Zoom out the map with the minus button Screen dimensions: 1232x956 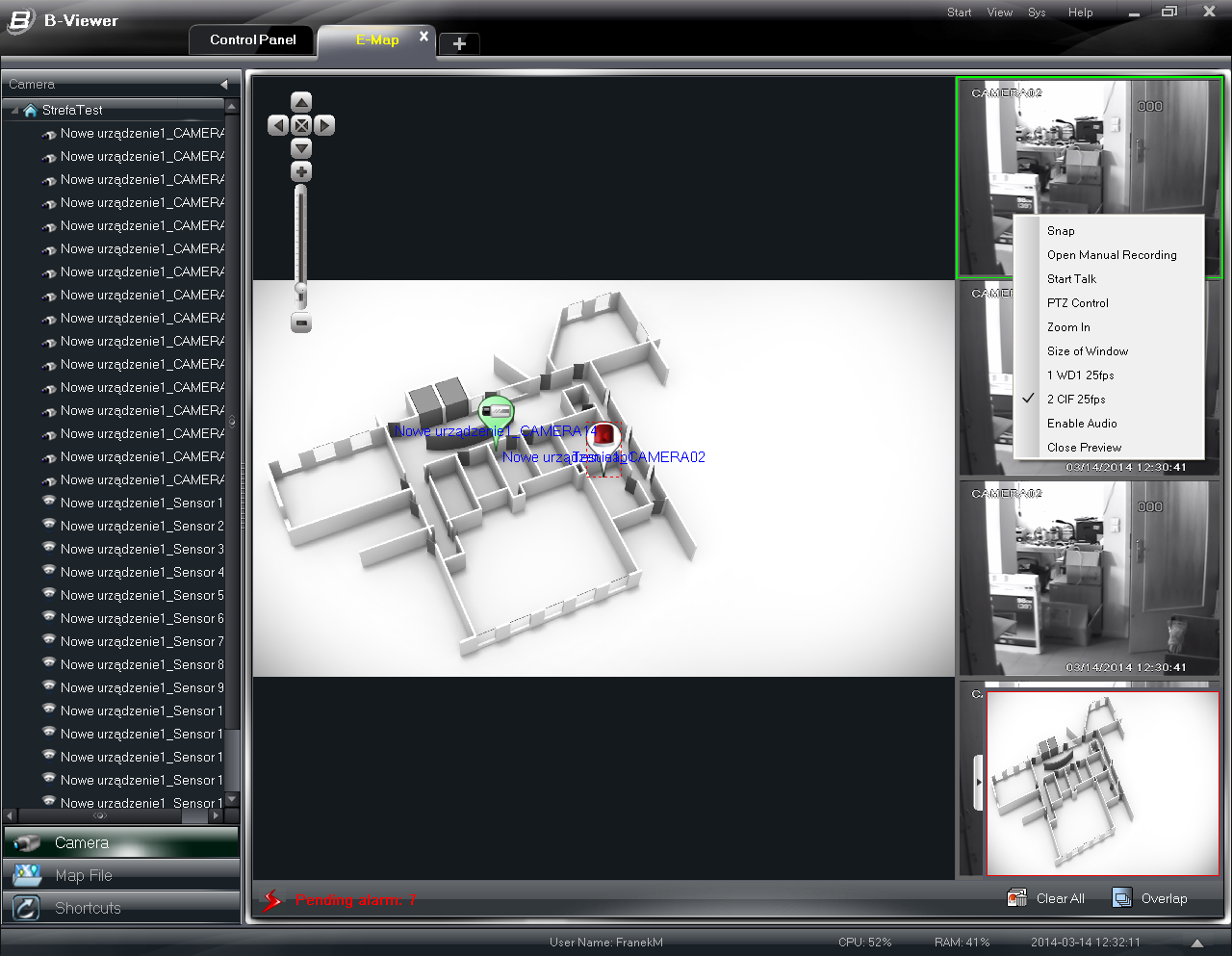(x=301, y=323)
